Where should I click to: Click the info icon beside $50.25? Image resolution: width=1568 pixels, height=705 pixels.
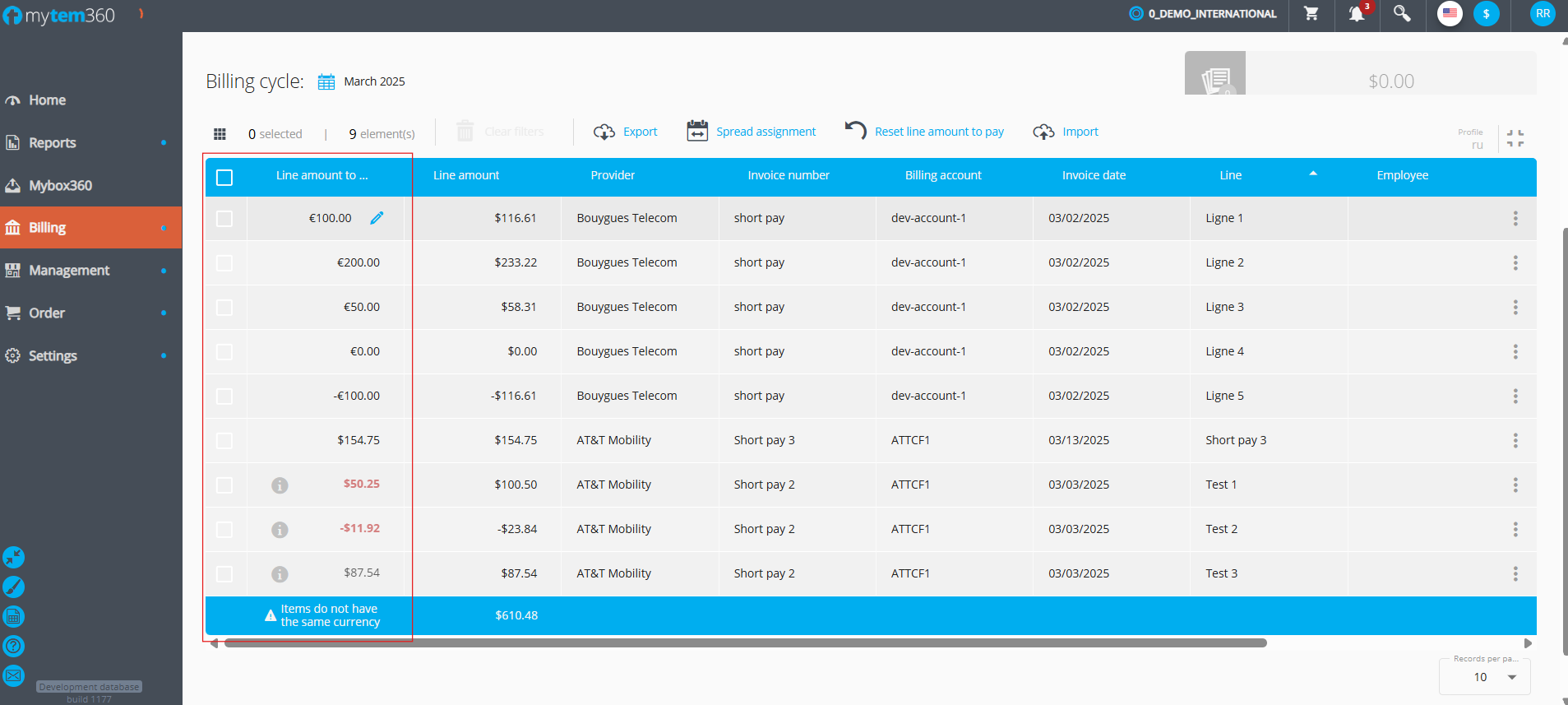pos(280,485)
